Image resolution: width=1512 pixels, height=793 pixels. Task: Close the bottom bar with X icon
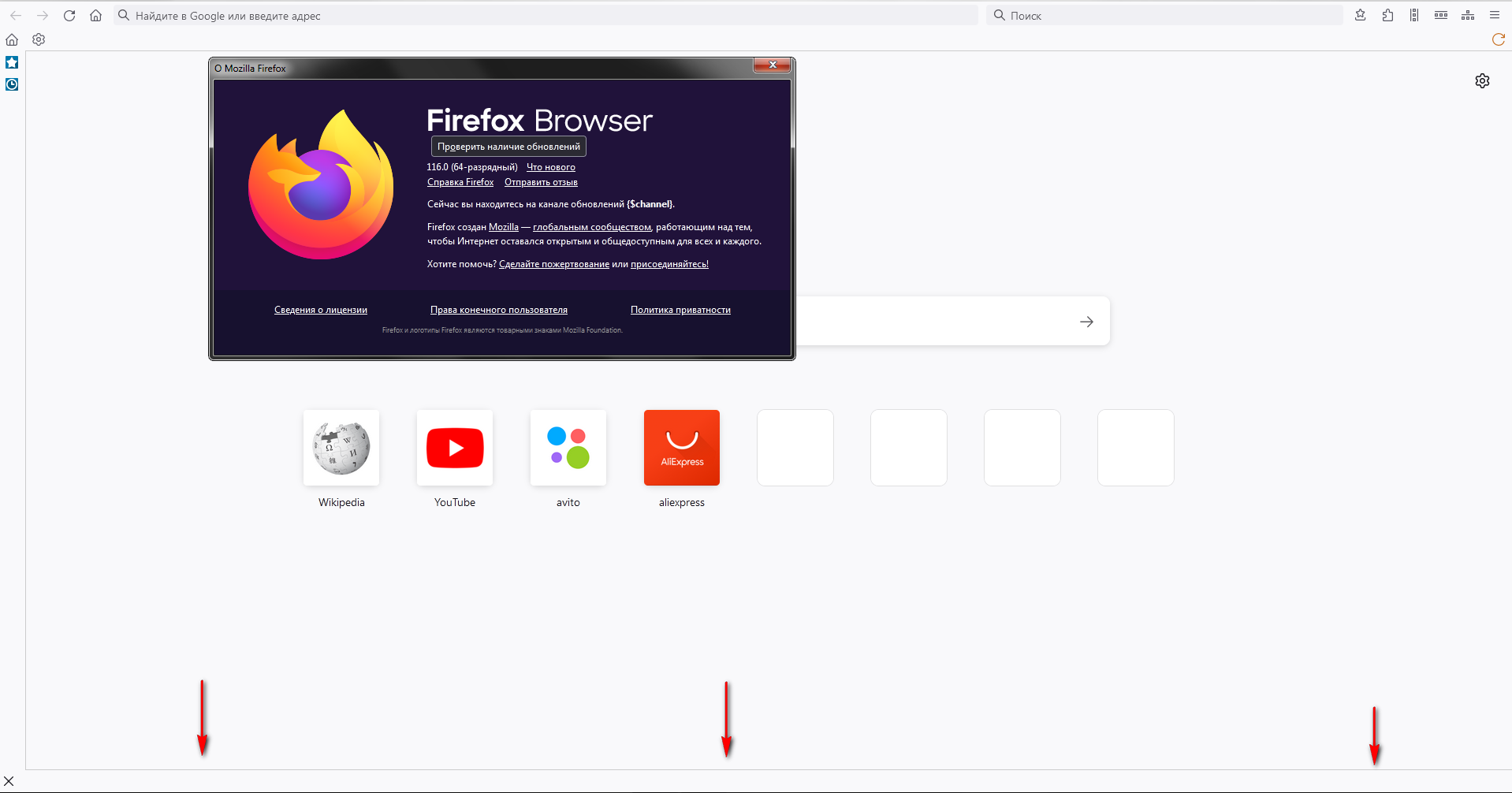(x=9, y=781)
